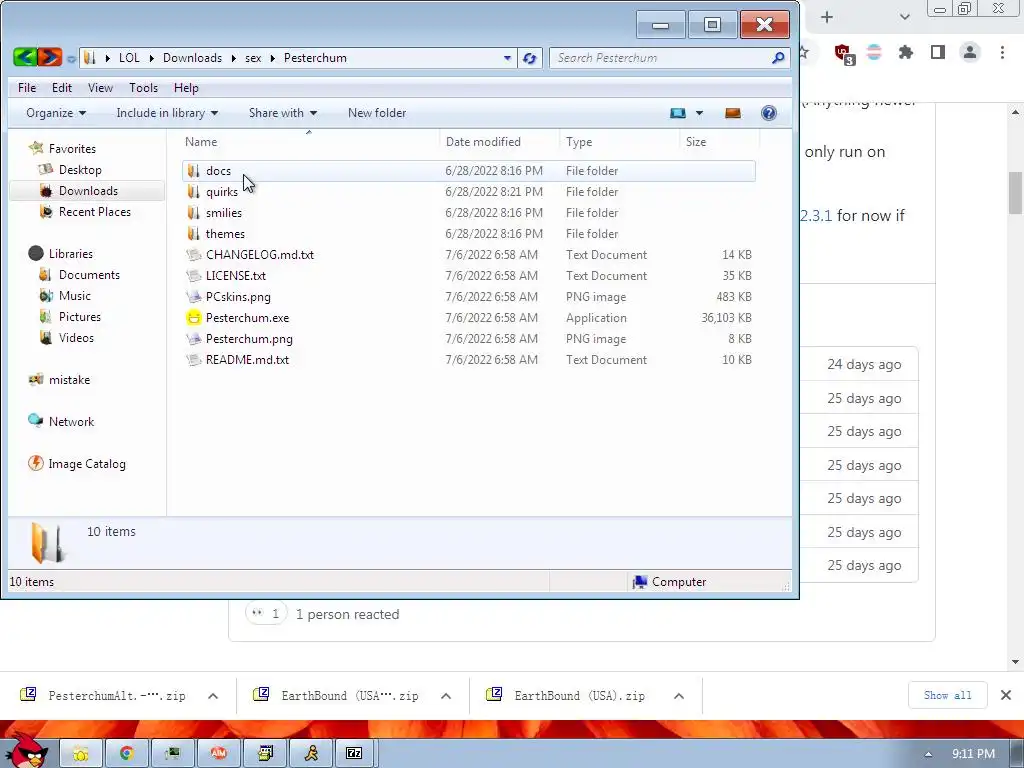The image size is (1024, 768).
Task: Click the 2.3.1 link in Chrome page
Action: click(816, 216)
